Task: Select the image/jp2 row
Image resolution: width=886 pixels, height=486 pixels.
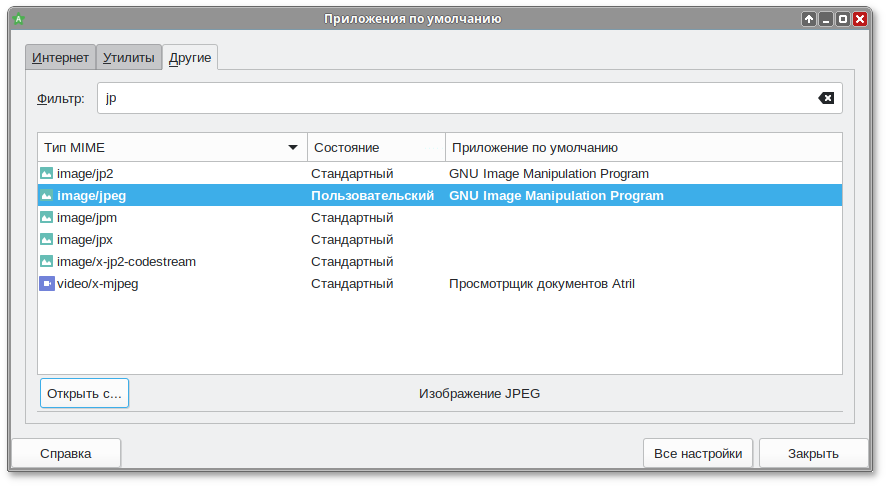Action: pyautogui.click(x=440, y=173)
